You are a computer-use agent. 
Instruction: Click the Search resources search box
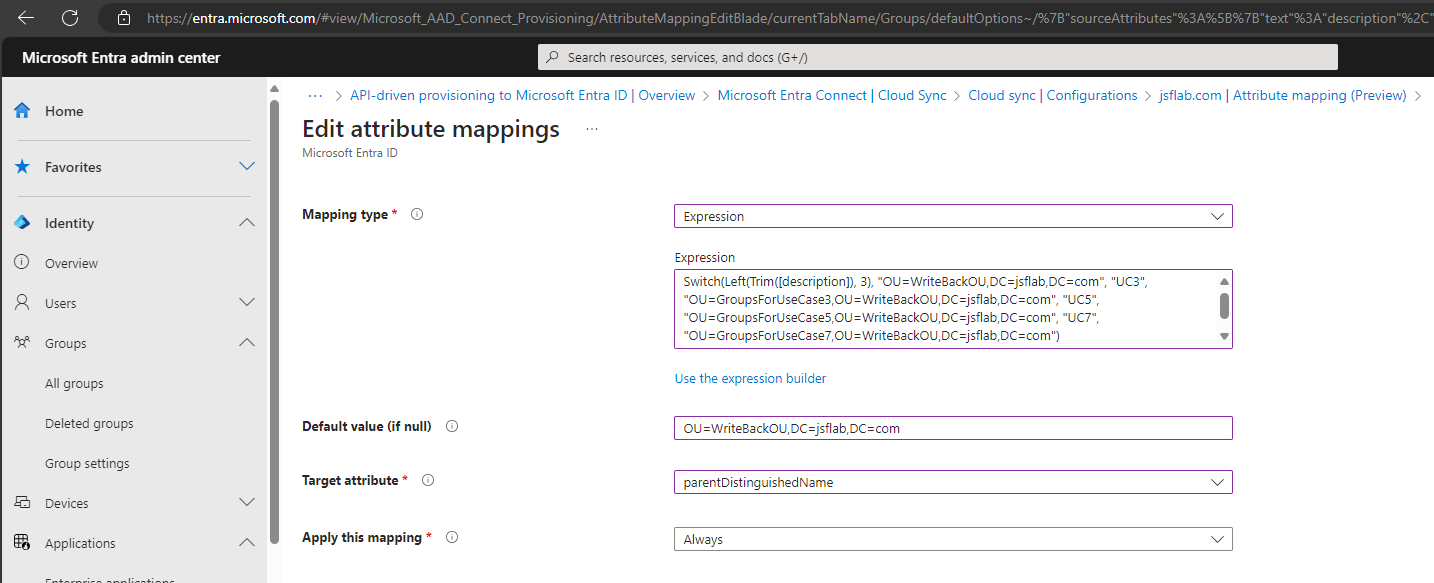click(x=938, y=57)
